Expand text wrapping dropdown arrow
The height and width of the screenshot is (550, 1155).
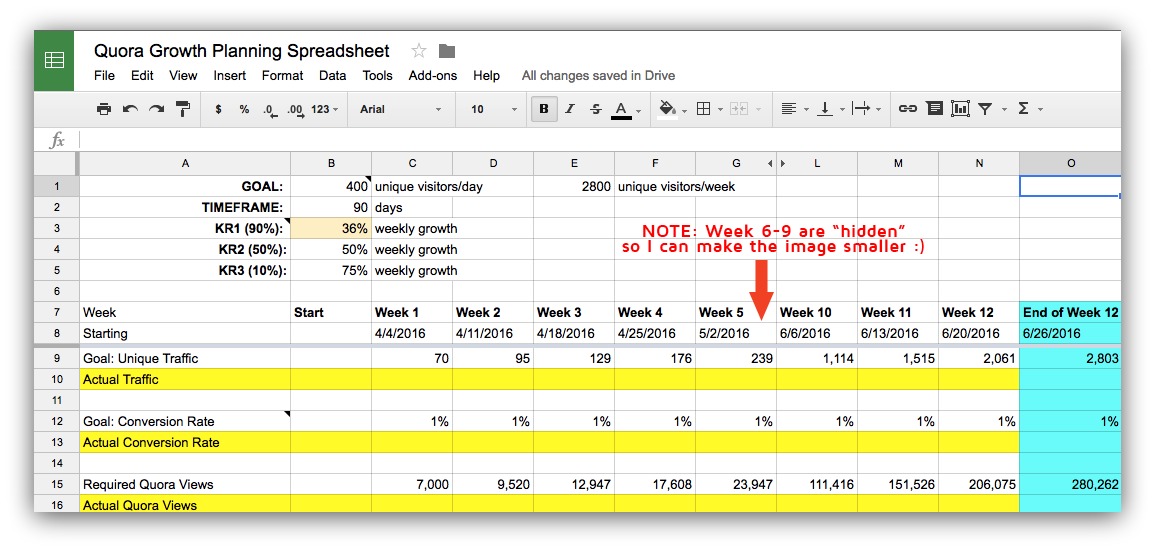(878, 110)
